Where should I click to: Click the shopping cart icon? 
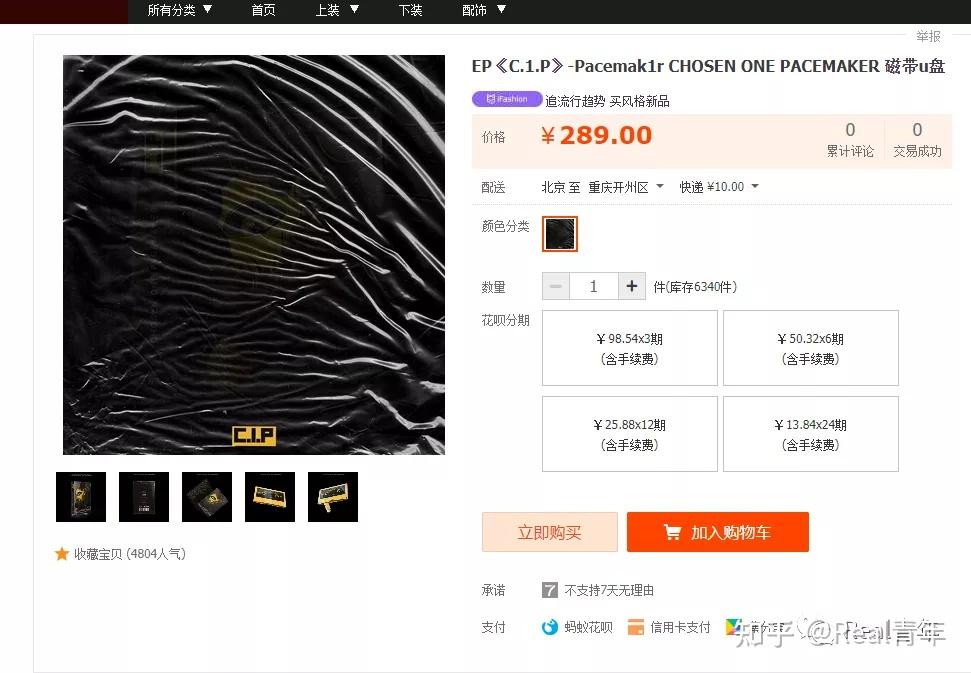(x=672, y=532)
